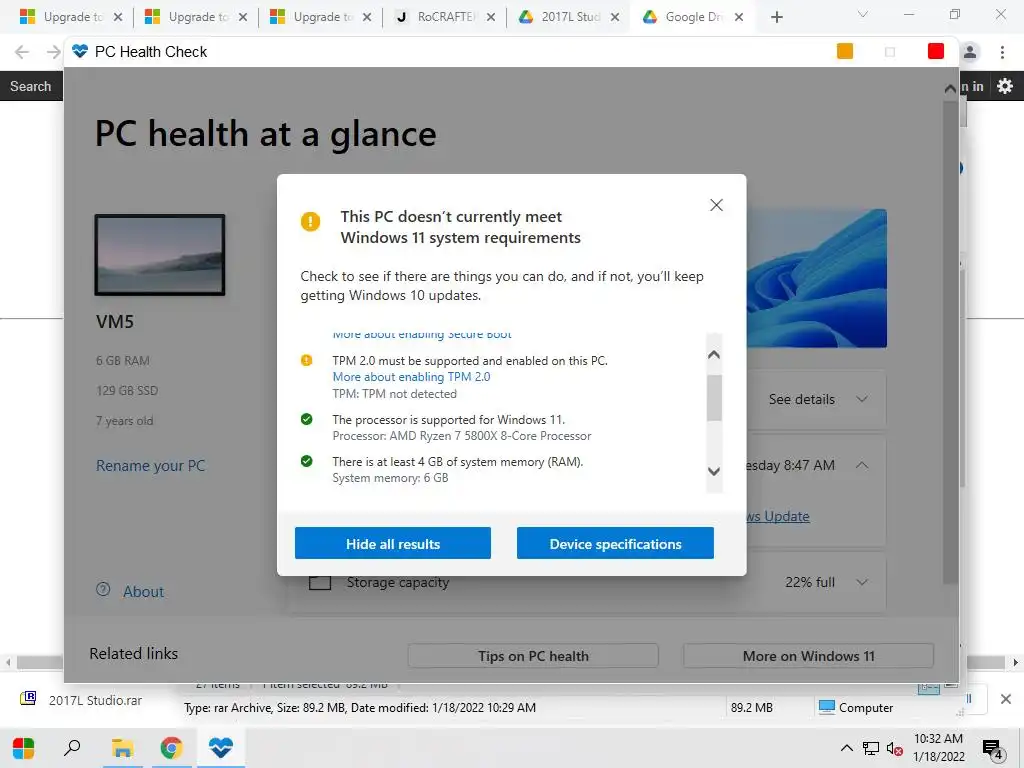Open the Chrome profile avatar icon
This screenshot has width=1024, height=768.
pyautogui.click(x=970, y=52)
